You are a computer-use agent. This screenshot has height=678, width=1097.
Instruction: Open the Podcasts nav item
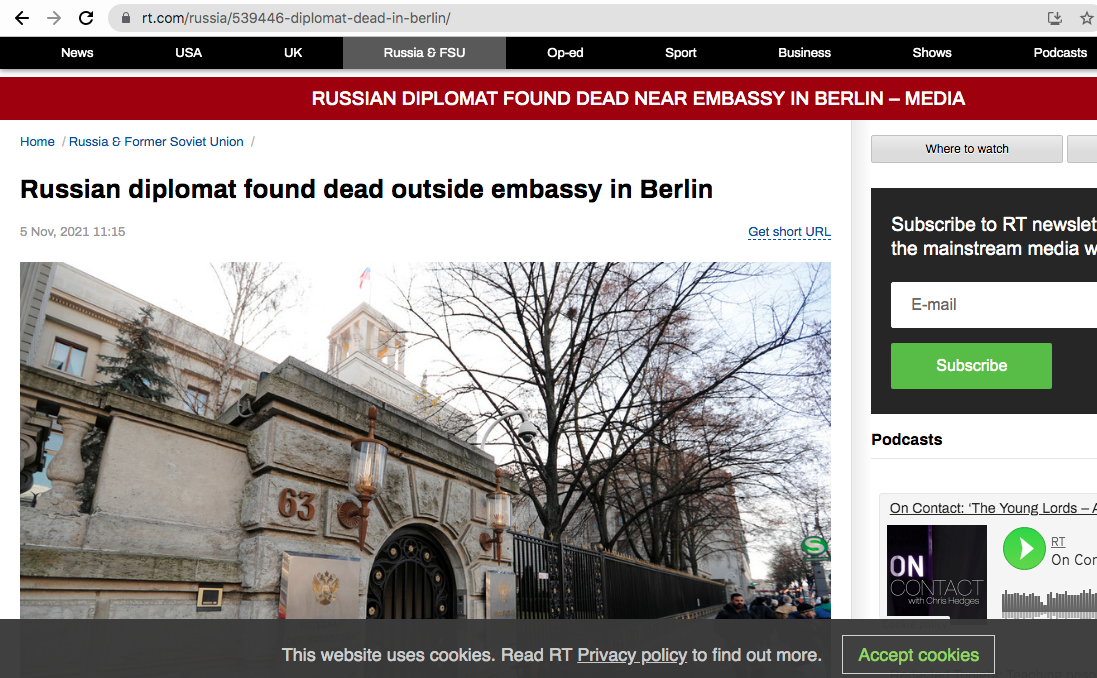1060,52
